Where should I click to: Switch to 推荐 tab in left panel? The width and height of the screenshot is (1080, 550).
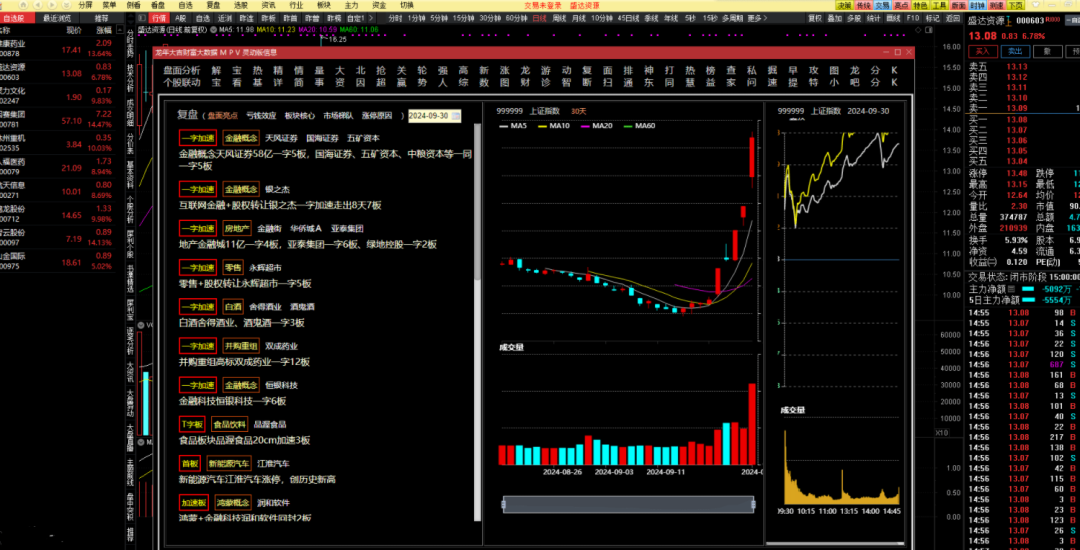pyautogui.click(x=101, y=18)
